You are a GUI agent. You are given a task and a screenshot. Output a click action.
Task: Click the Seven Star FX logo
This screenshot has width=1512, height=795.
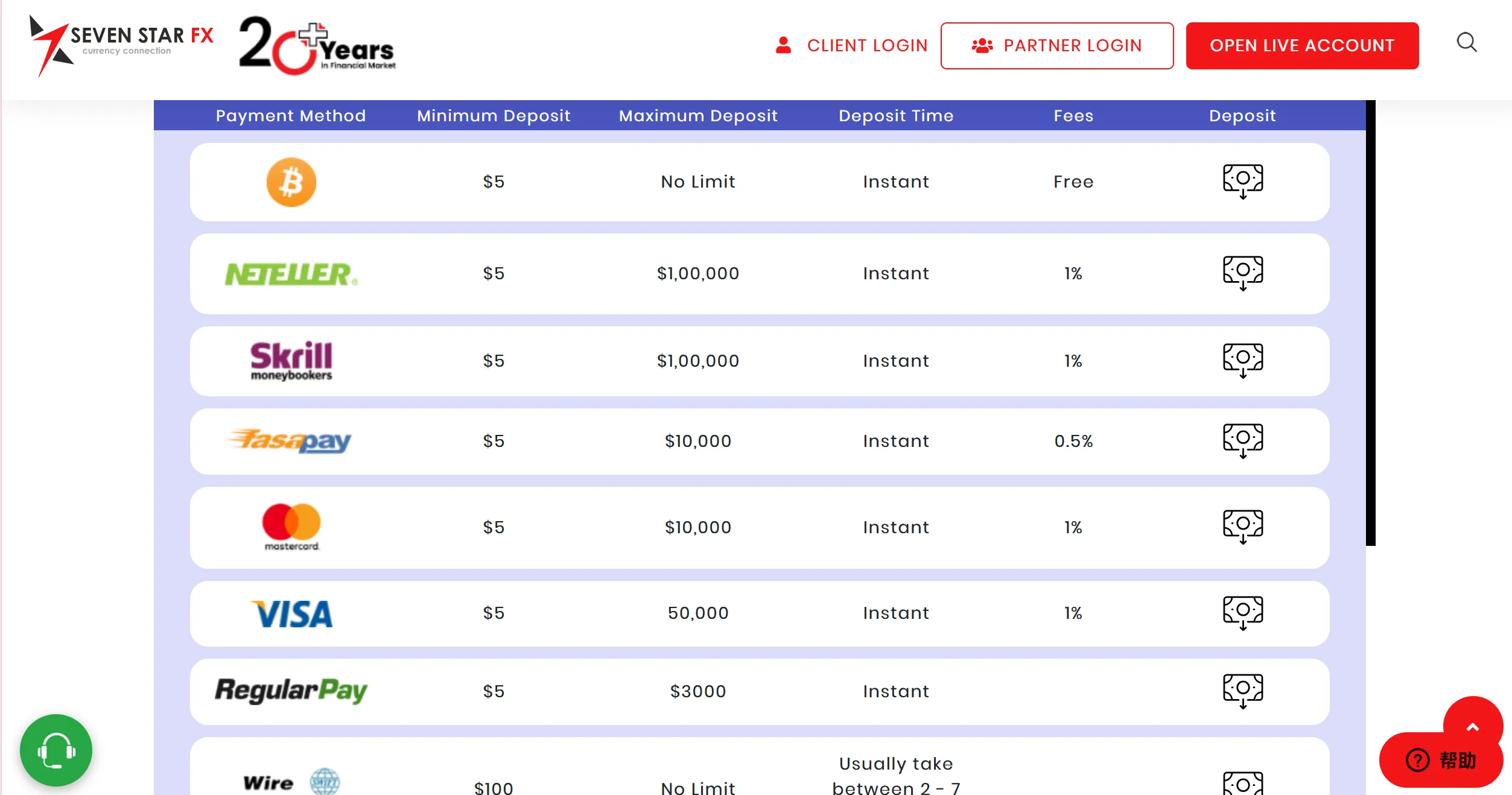[121, 46]
